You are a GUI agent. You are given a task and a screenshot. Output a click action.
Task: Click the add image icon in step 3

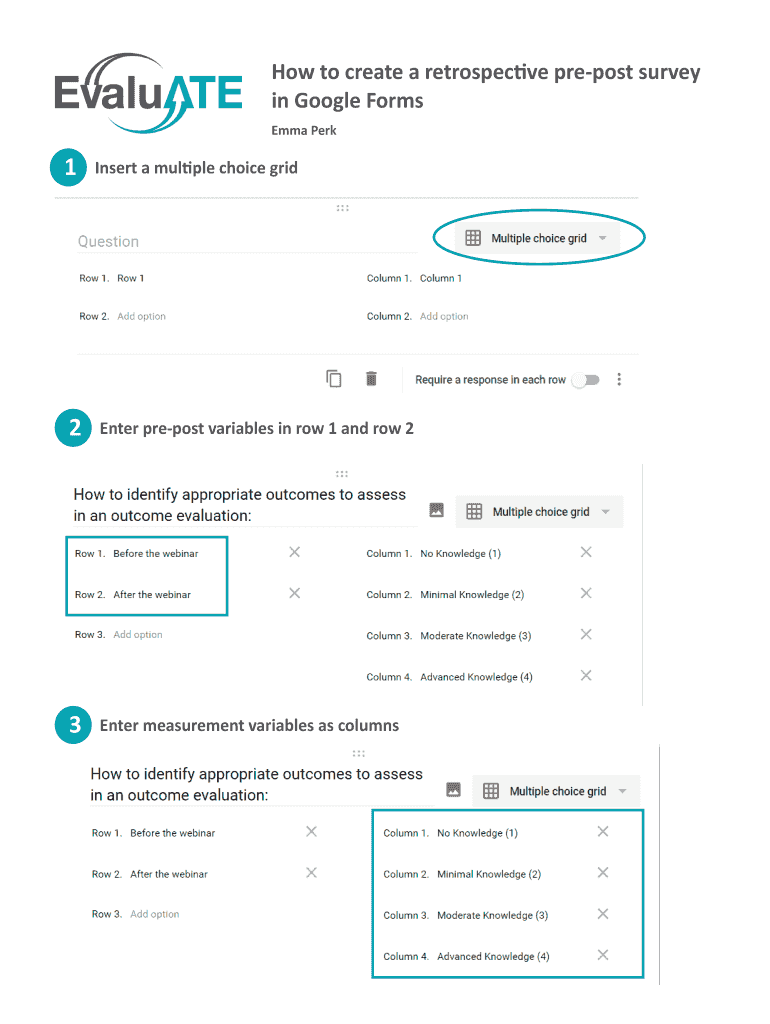(453, 789)
